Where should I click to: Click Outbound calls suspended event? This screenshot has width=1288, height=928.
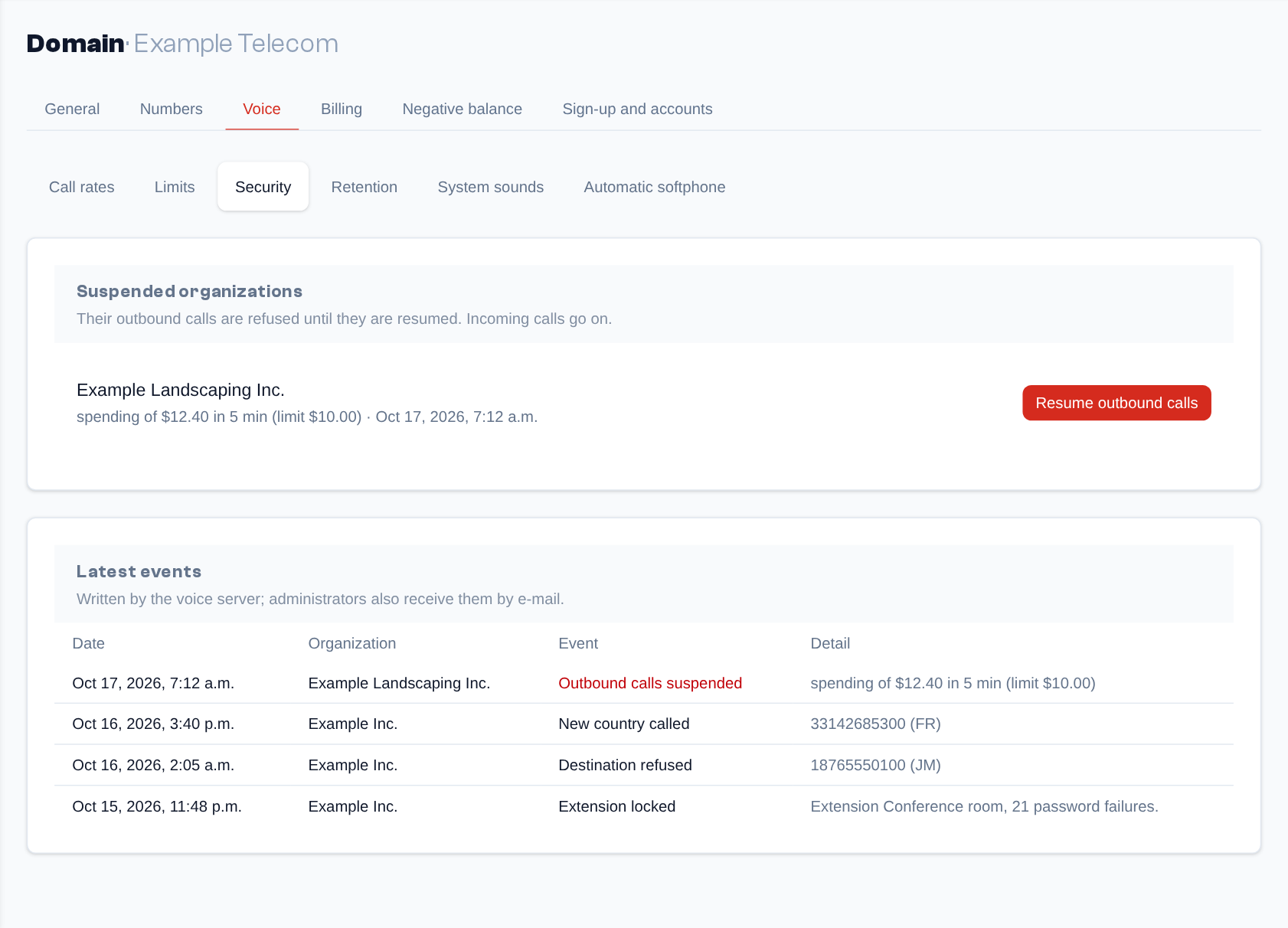point(650,683)
